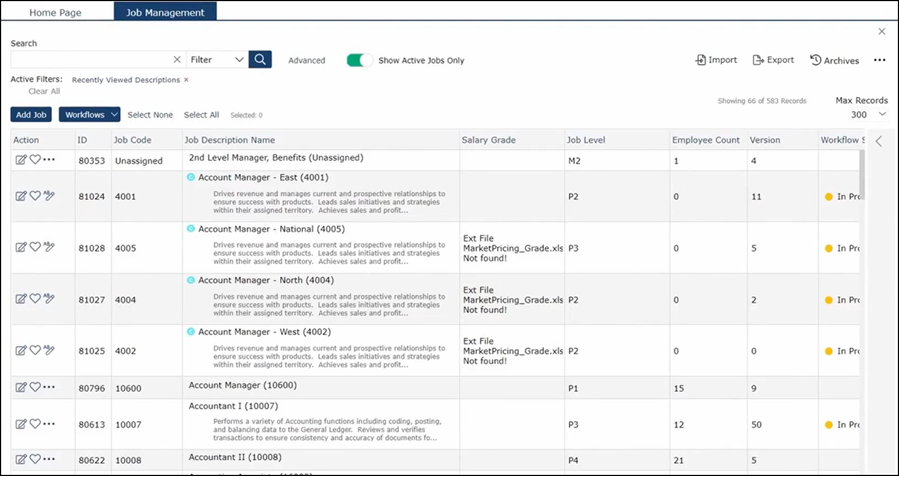
Task: Open the Filter dropdown
Action: pyautogui.click(x=216, y=60)
